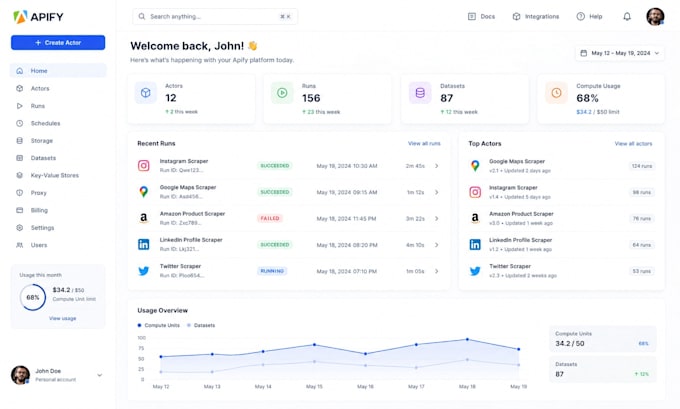Expand Google Maps Scraper run chevron
Image resolution: width=680 pixels, height=409 pixels.
pos(437,192)
